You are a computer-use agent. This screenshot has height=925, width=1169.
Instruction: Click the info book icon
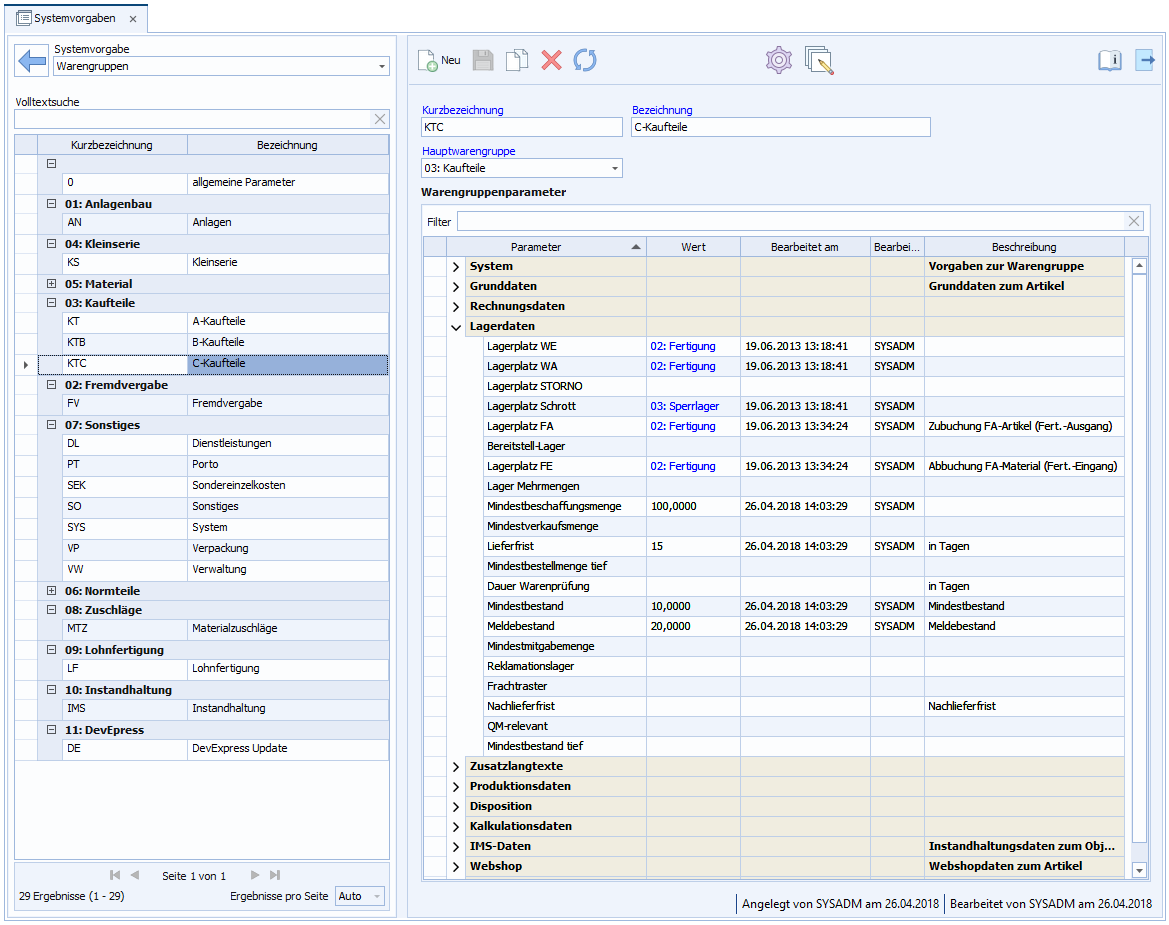tap(1109, 61)
